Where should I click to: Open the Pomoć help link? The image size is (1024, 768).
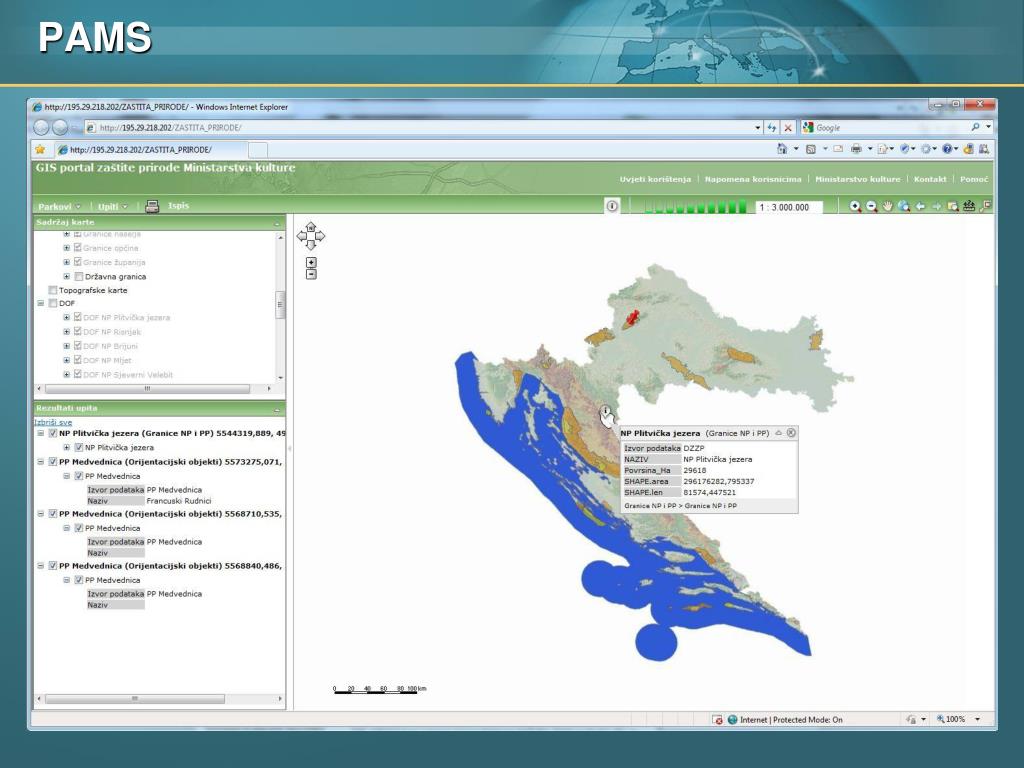(x=974, y=179)
